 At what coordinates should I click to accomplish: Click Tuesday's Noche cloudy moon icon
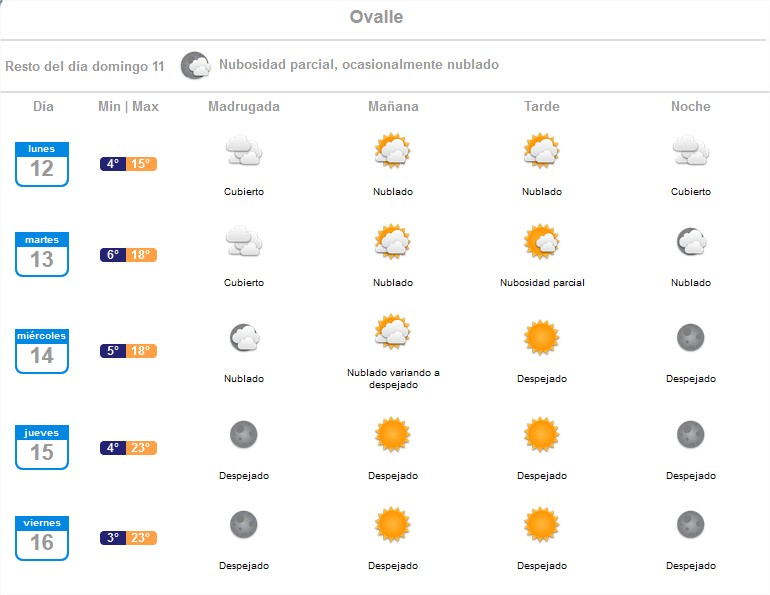pyautogui.click(x=690, y=242)
